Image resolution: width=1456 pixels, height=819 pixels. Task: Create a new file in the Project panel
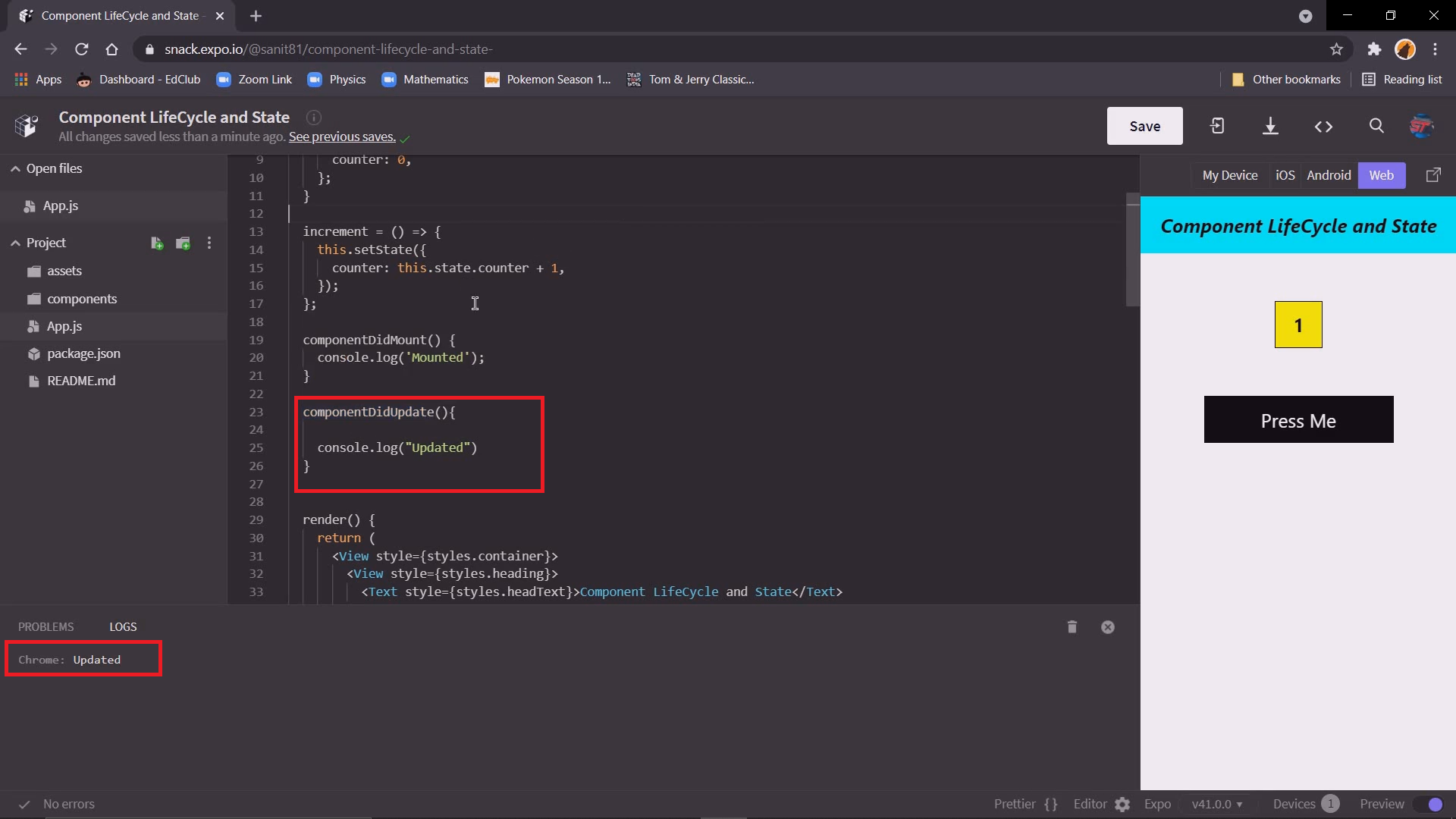(156, 243)
